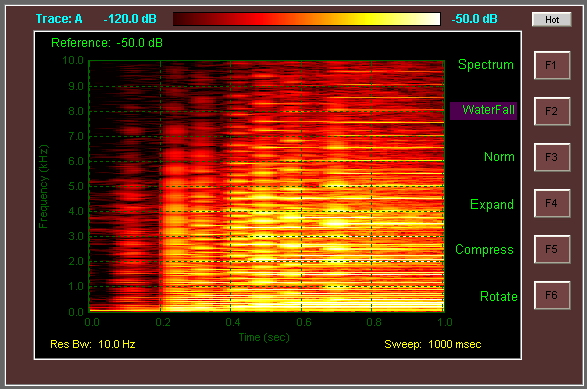
Task: Click the Trace: A label
Action: pyautogui.click(x=59, y=19)
